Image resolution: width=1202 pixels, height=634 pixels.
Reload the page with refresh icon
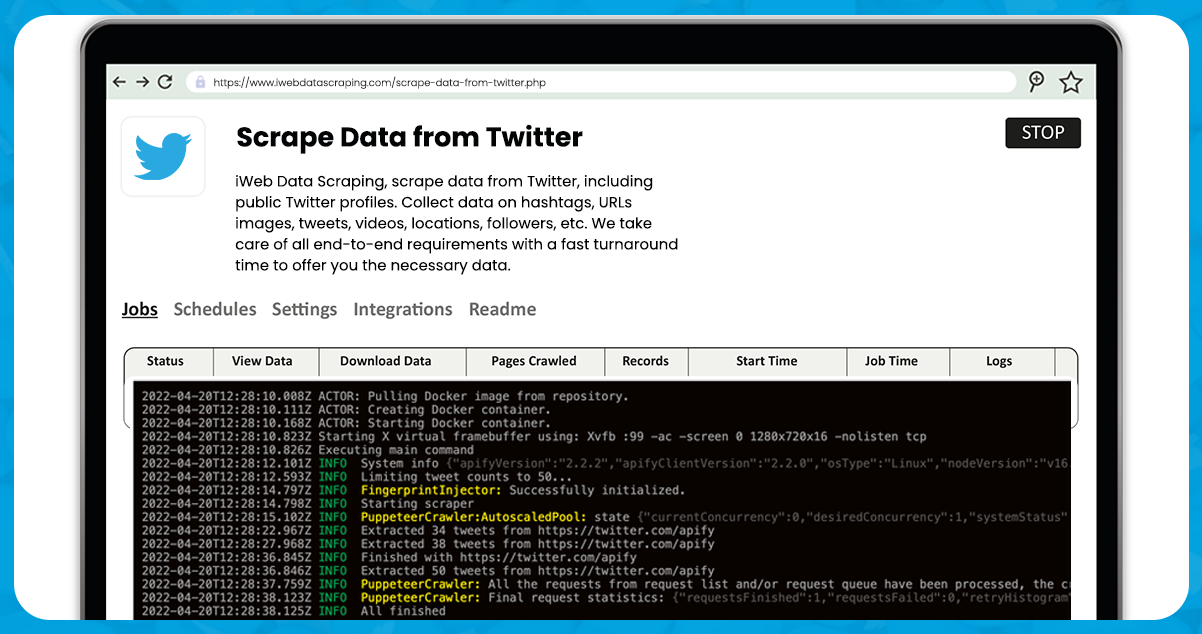pyautogui.click(x=165, y=82)
